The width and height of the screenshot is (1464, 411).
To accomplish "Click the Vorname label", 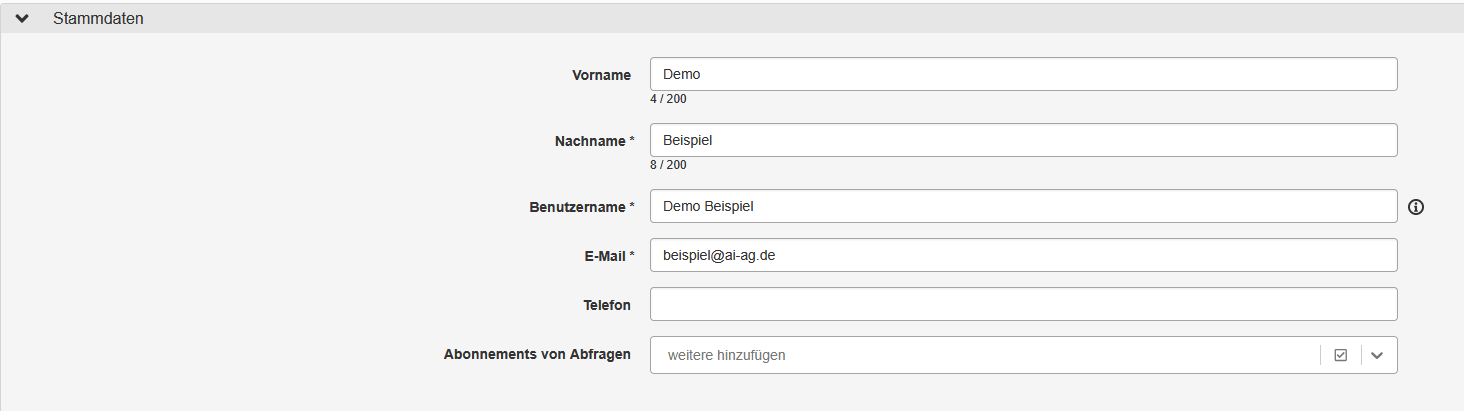I will coord(601,75).
